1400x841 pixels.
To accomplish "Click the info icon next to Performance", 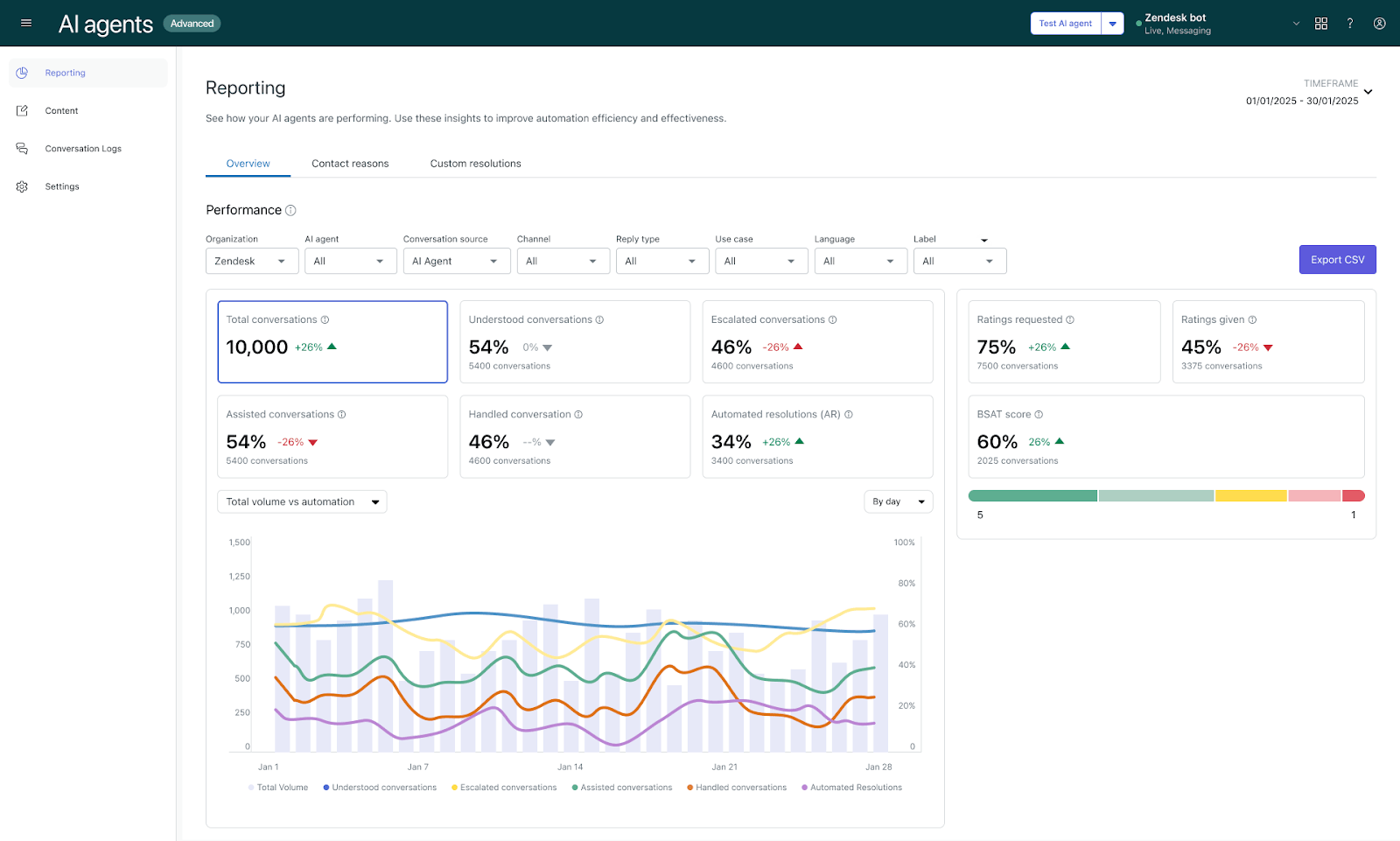I will [290, 210].
